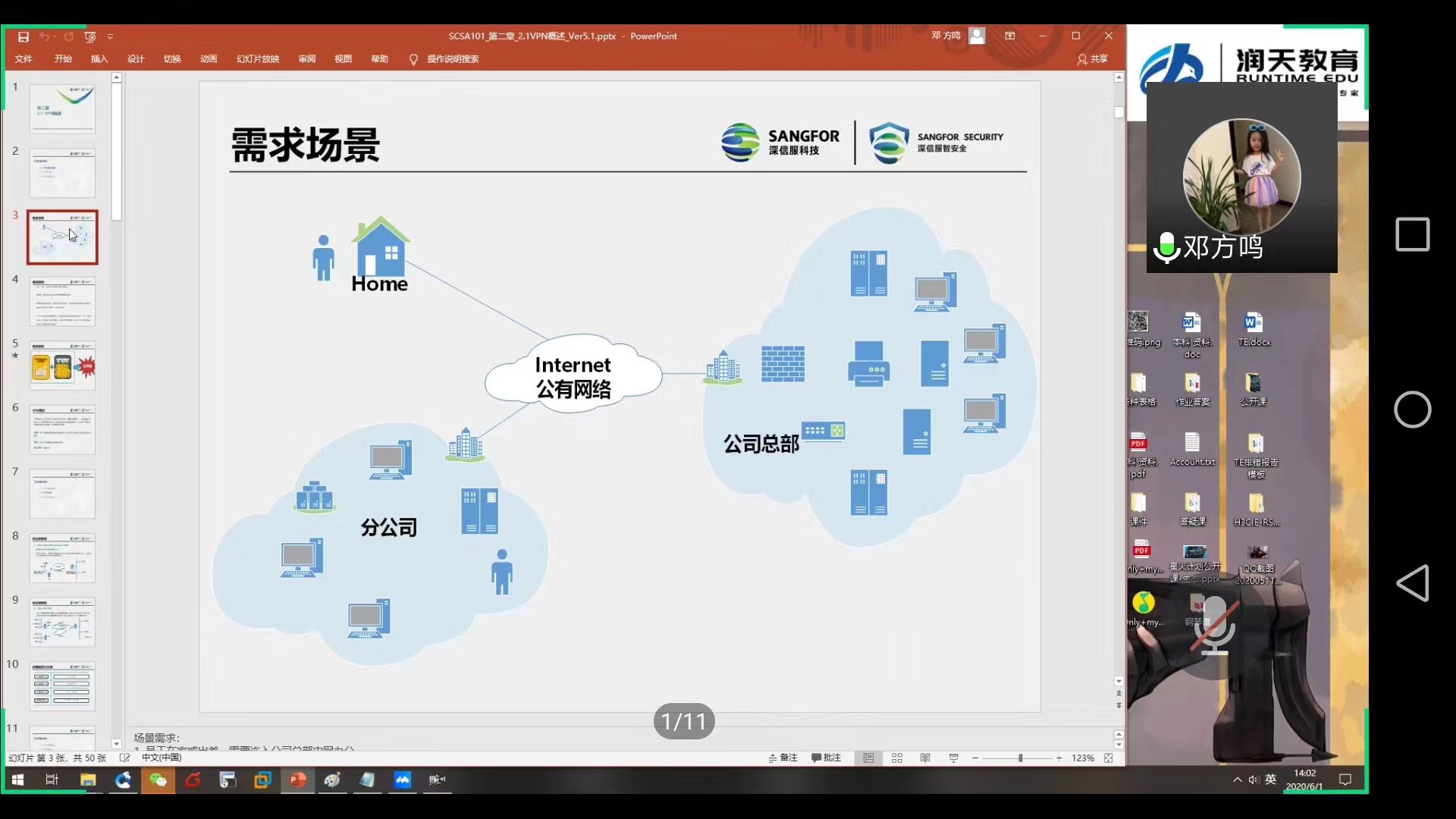Expand the system tray hidden icons arrow
This screenshot has width=1456, height=819.
click(x=1238, y=780)
